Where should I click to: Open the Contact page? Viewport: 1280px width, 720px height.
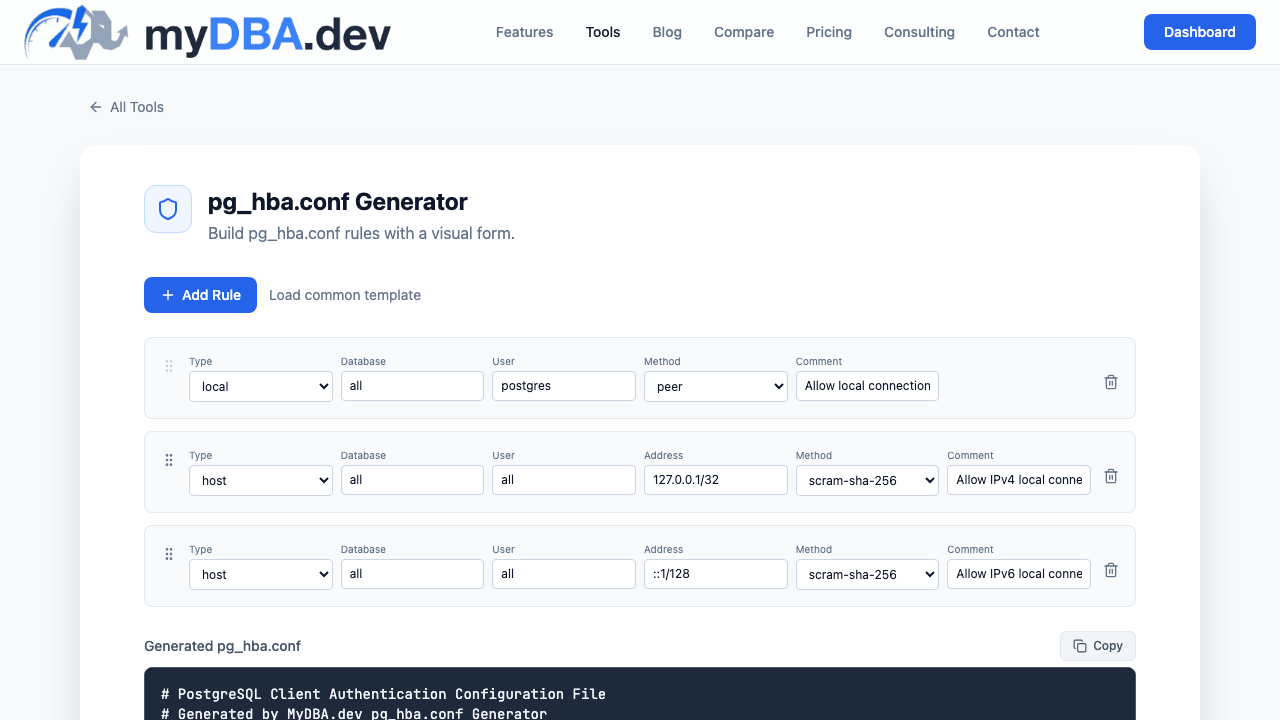[x=1013, y=32]
